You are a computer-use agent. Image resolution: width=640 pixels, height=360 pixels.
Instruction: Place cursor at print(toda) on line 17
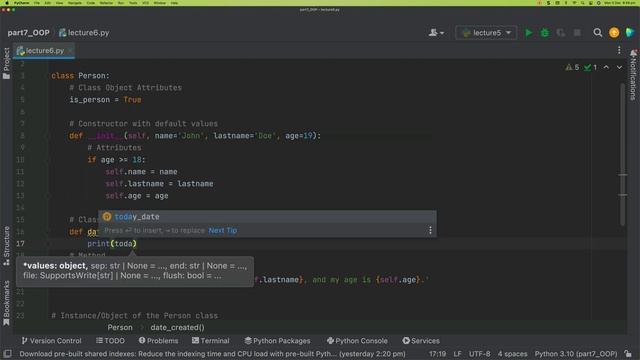pyautogui.click(x=112, y=244)
